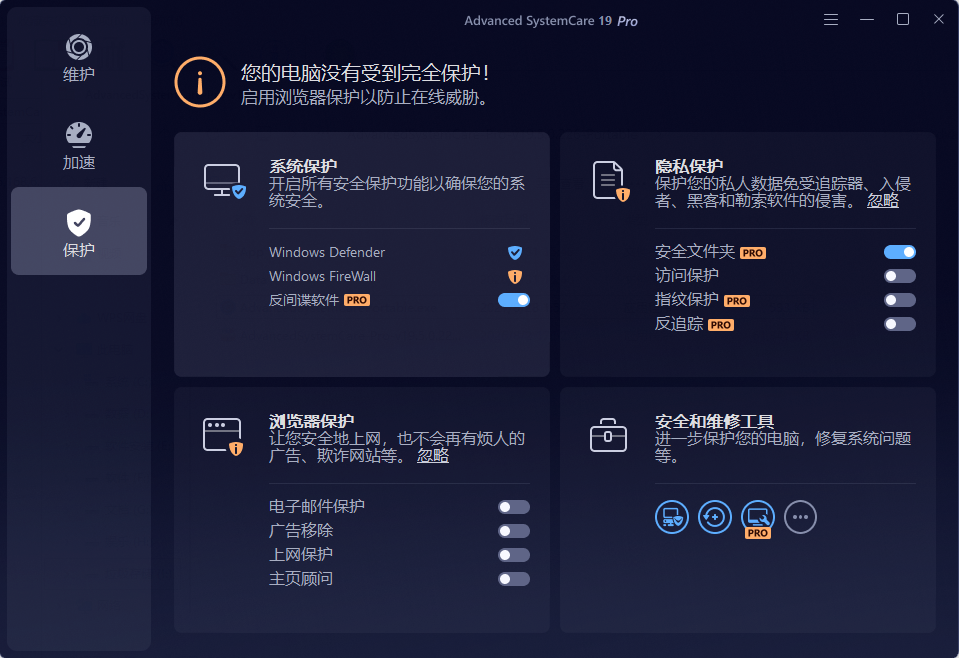Image resolution: width=959 pixels, height=658 pixels.
Task: Toggle 反间谍软件 switch off
Action: (514, 300)
